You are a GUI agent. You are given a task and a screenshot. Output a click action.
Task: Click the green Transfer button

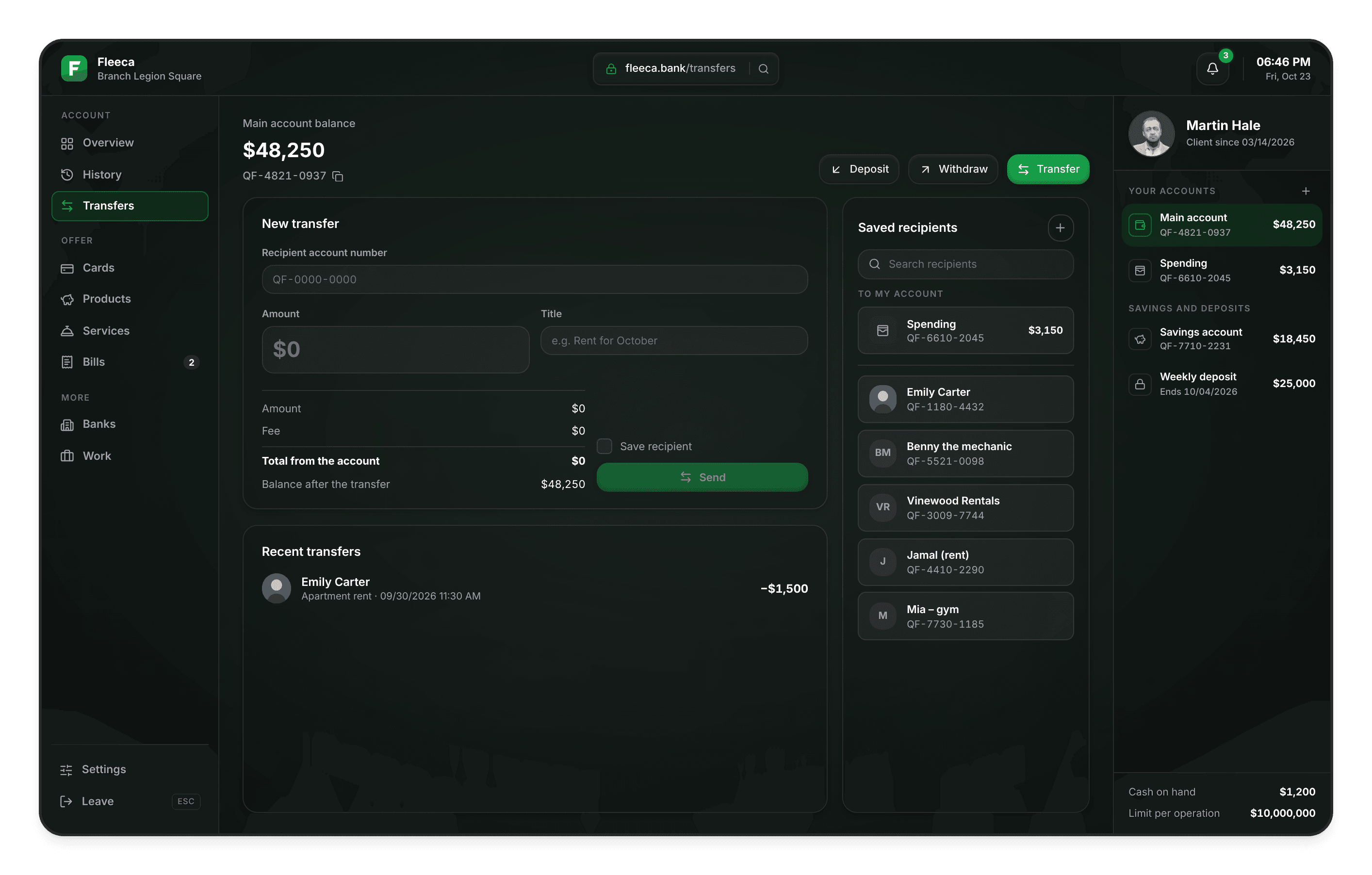[1048, 169]
